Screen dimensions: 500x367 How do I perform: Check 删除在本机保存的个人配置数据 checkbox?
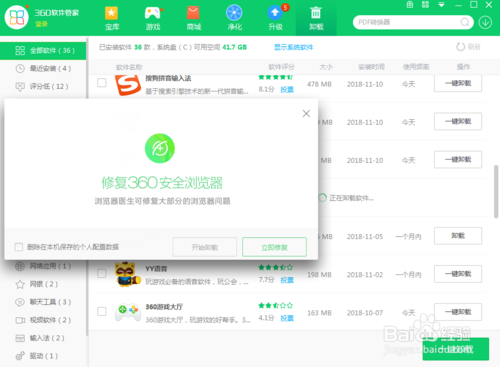tap(19, 247)
